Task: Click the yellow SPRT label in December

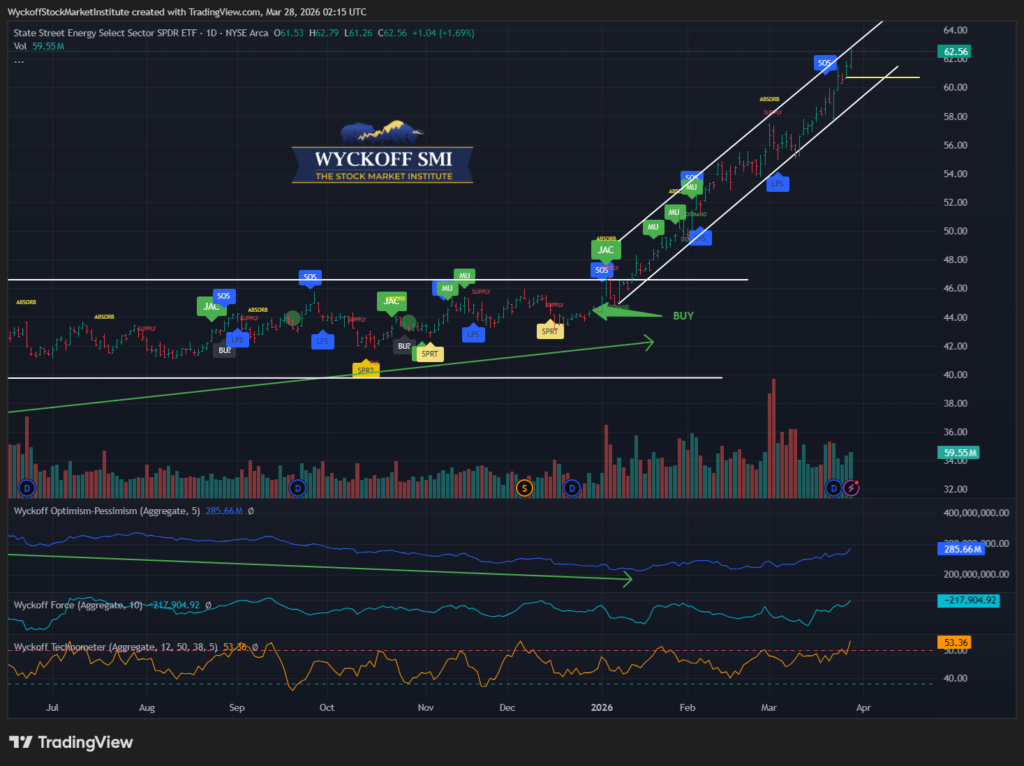Action: point(550,330)
